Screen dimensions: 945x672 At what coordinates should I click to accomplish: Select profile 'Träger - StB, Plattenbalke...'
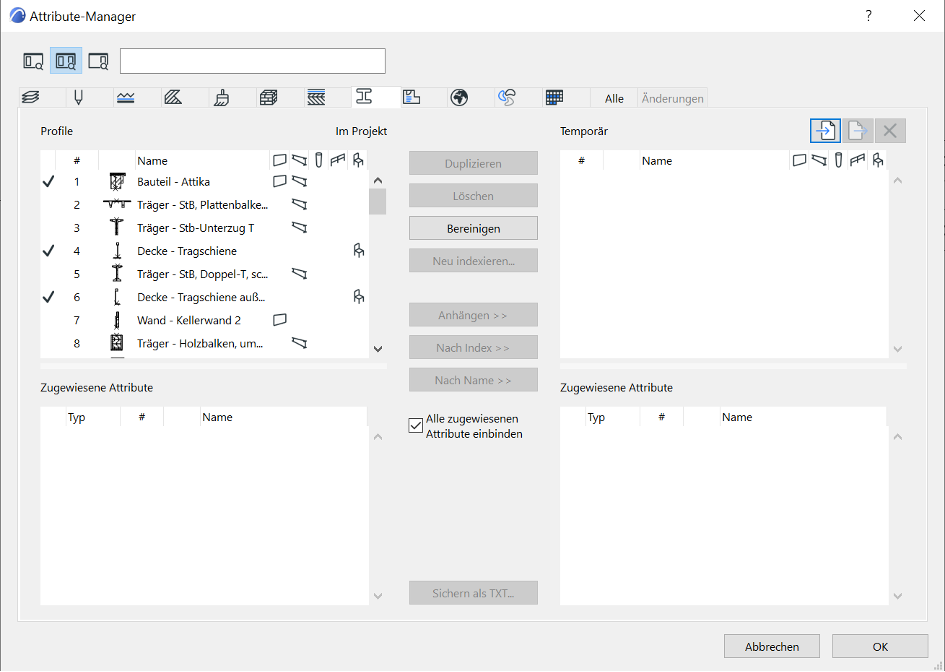tap(204, 205)
